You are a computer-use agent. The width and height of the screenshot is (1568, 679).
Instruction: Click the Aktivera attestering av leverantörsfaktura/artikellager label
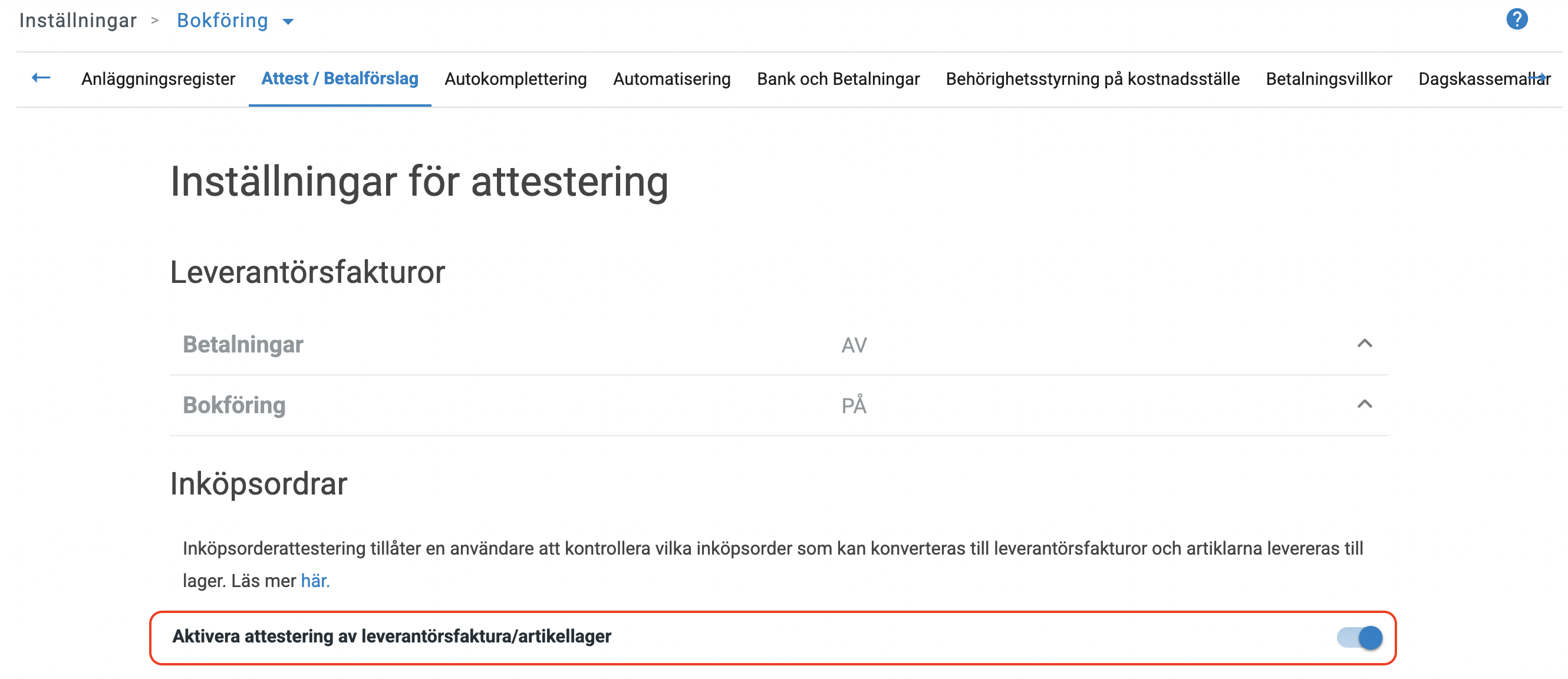(392, 637)
